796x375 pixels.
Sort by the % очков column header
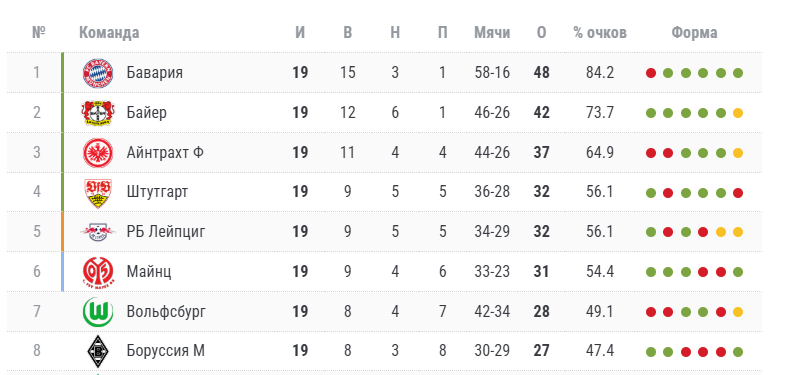coord(600,33)
